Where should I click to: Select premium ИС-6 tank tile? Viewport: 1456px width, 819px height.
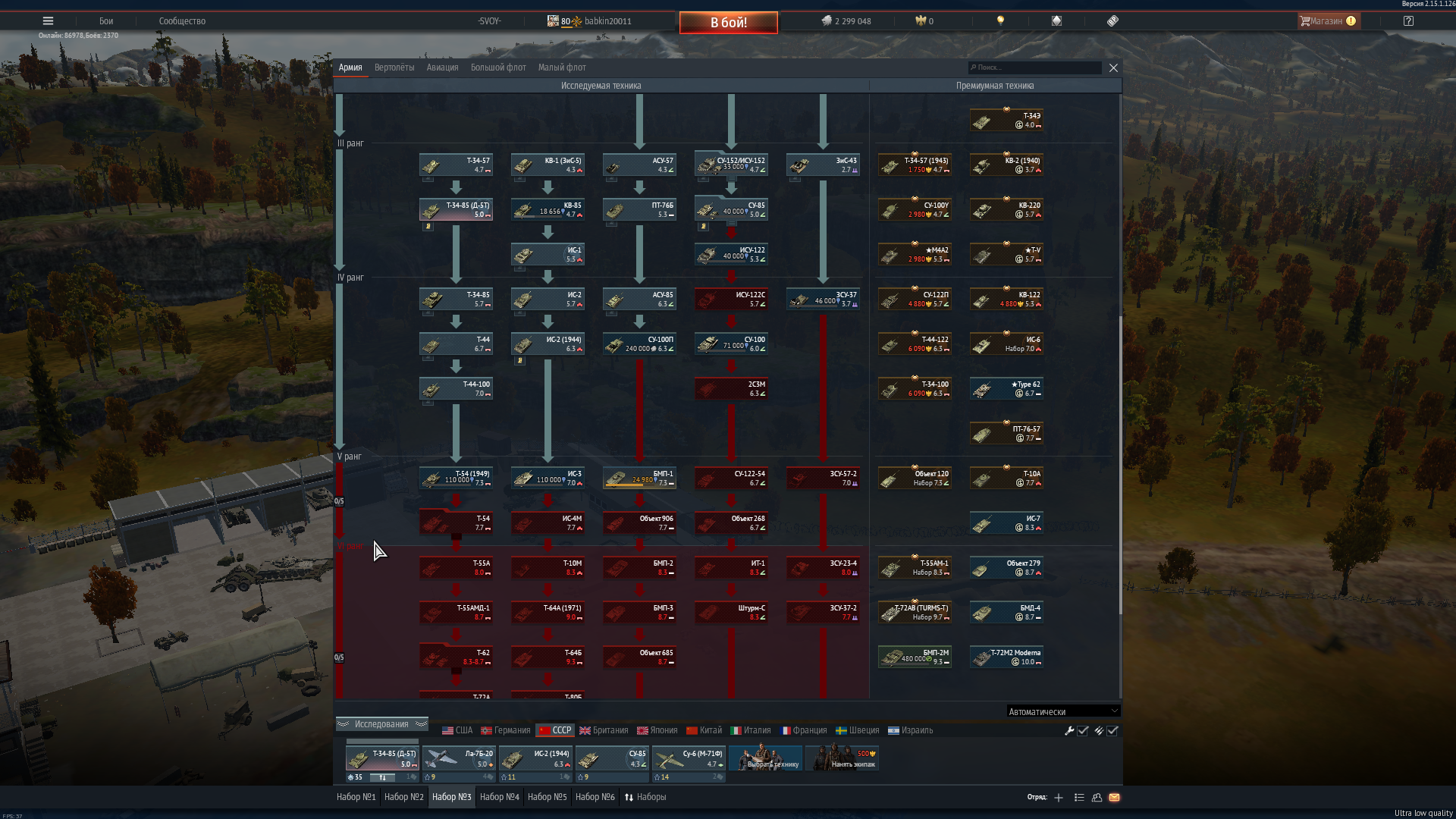[1006, 344]
